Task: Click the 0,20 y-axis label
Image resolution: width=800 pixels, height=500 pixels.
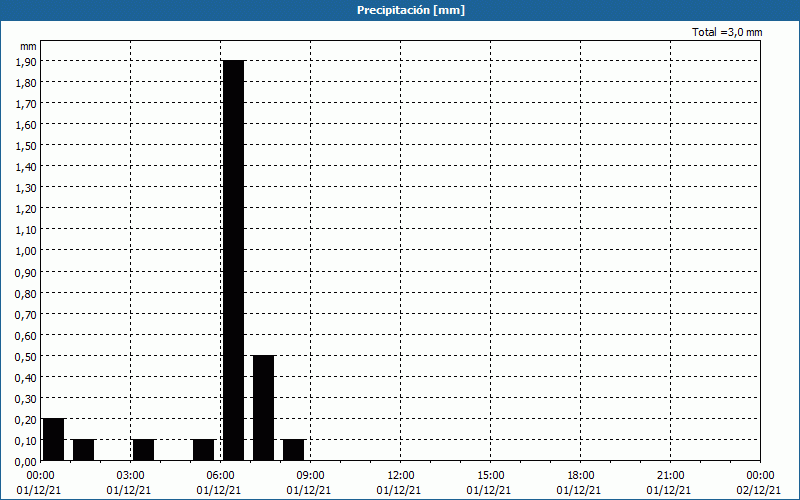Action: [26, 420]
